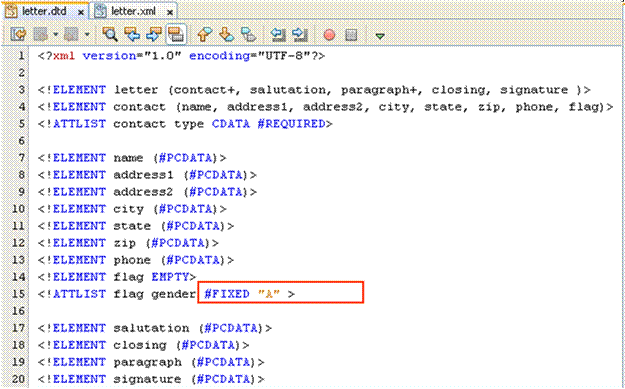Screen dimensions: 625x389
Task: Click line number 1 in gutter
Action: [x=21, y=55]
